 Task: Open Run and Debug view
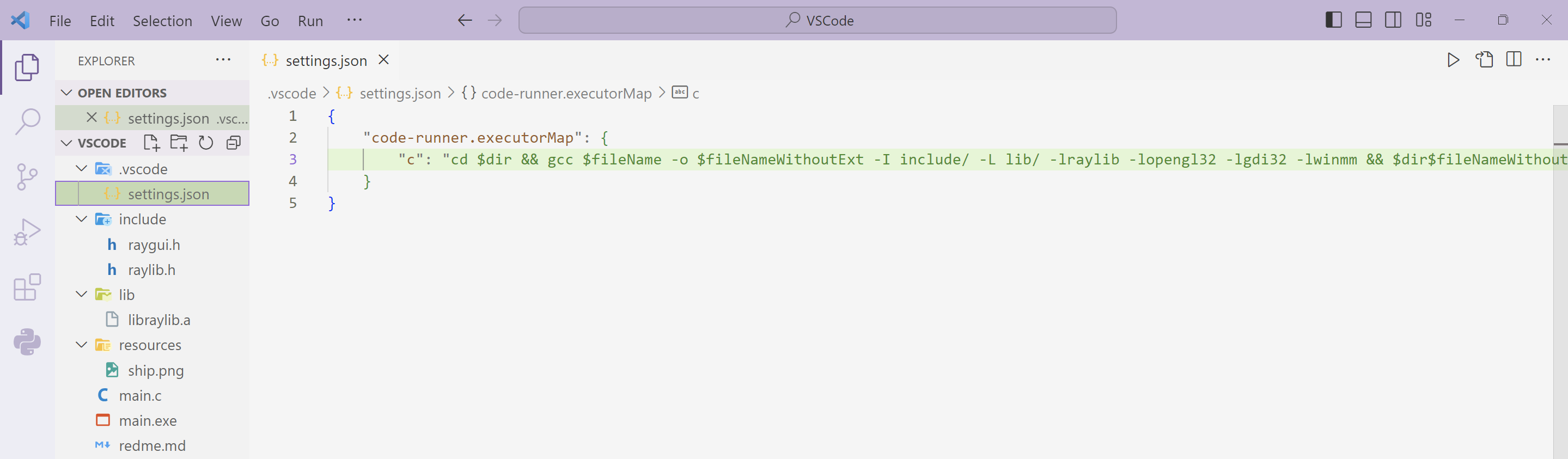(x=27, y=232)
